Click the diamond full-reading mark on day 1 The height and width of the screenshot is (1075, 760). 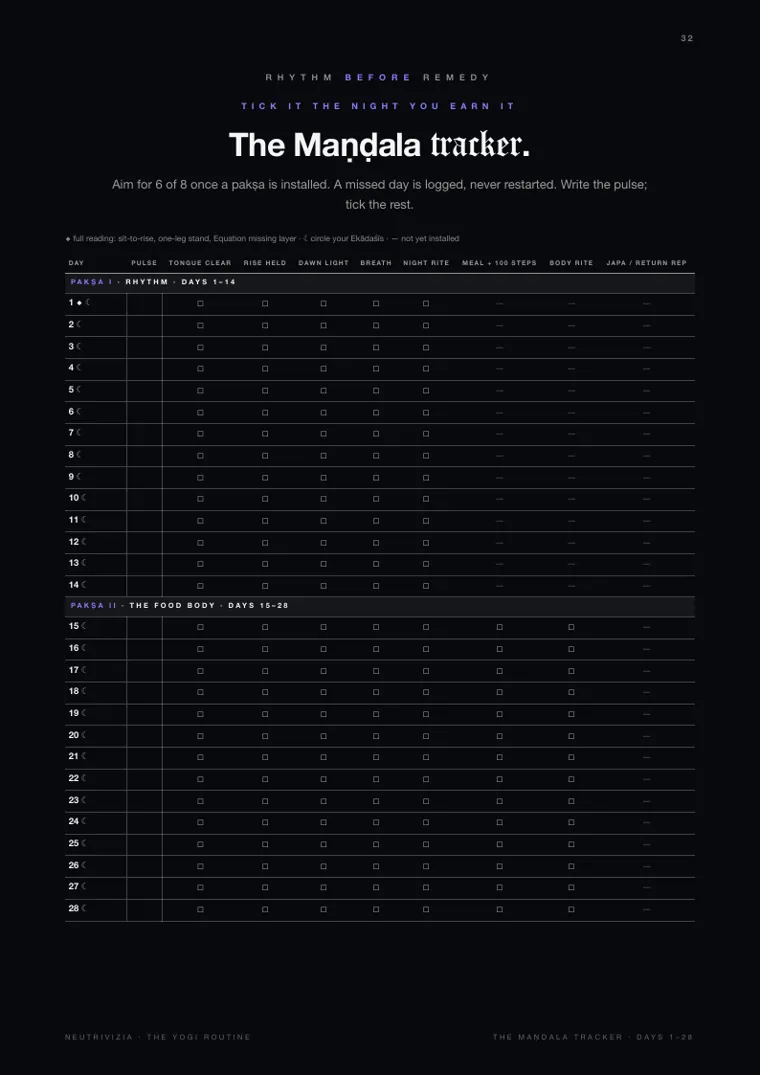79,302
